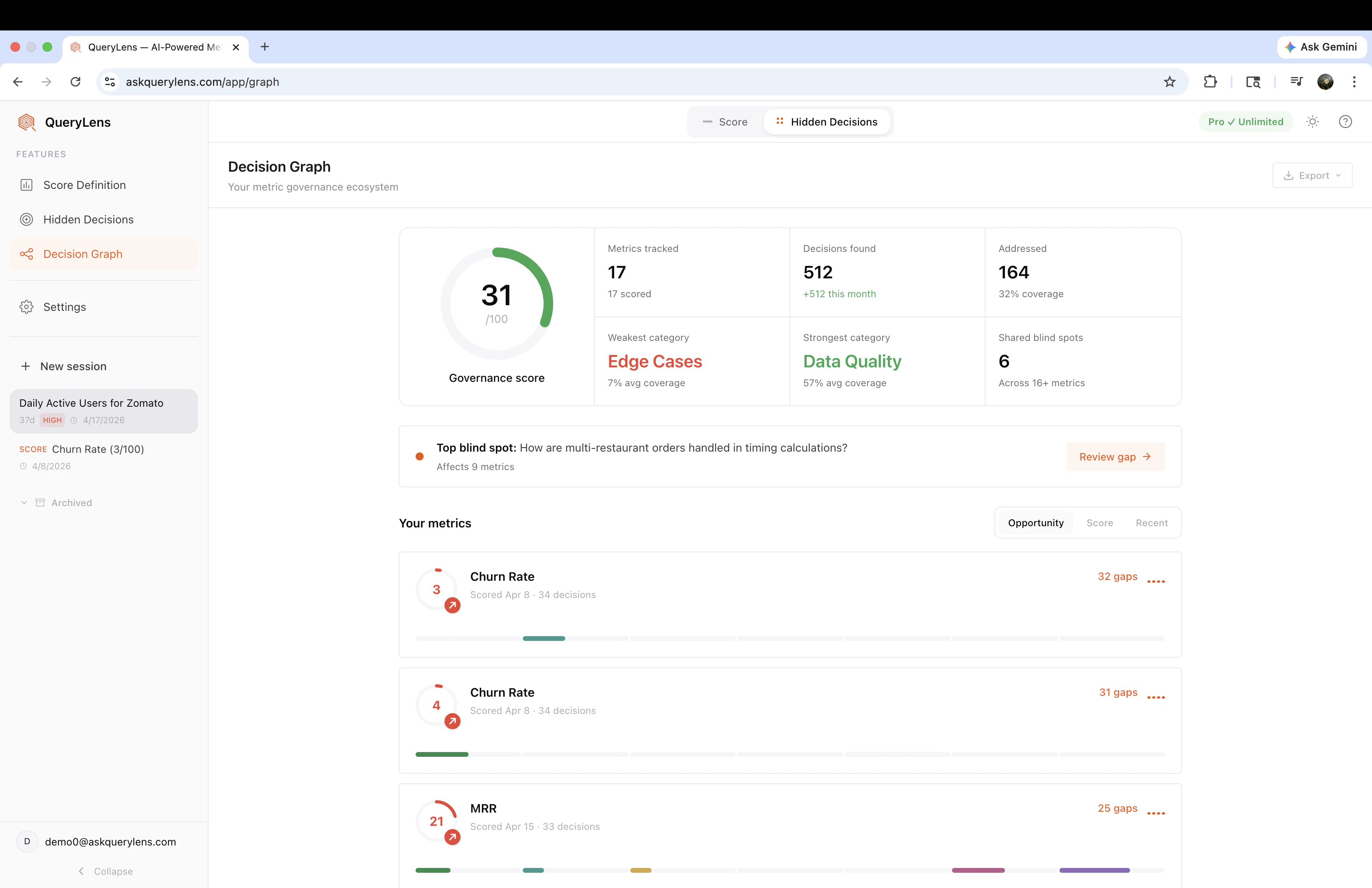The width and height of the screenshot is (1372, 888).
Task: Open four-dots menu on MRR row
Action: (1156, 813)
